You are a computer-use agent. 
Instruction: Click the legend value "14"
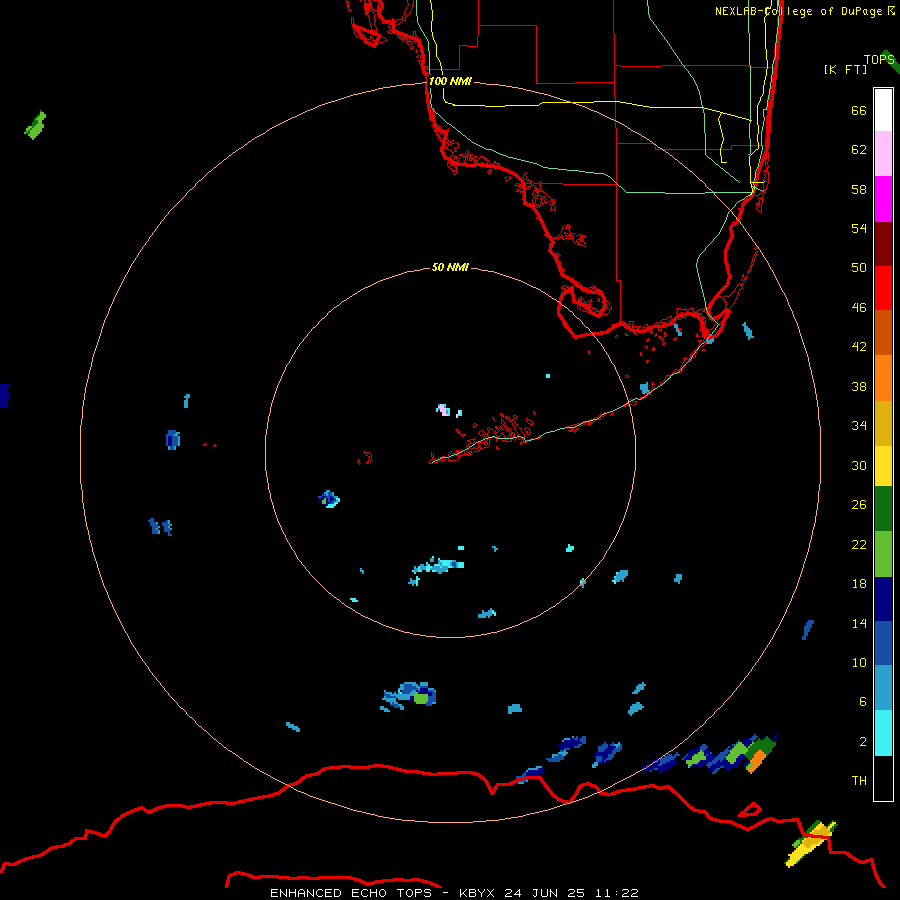click(x=859, y=623)
